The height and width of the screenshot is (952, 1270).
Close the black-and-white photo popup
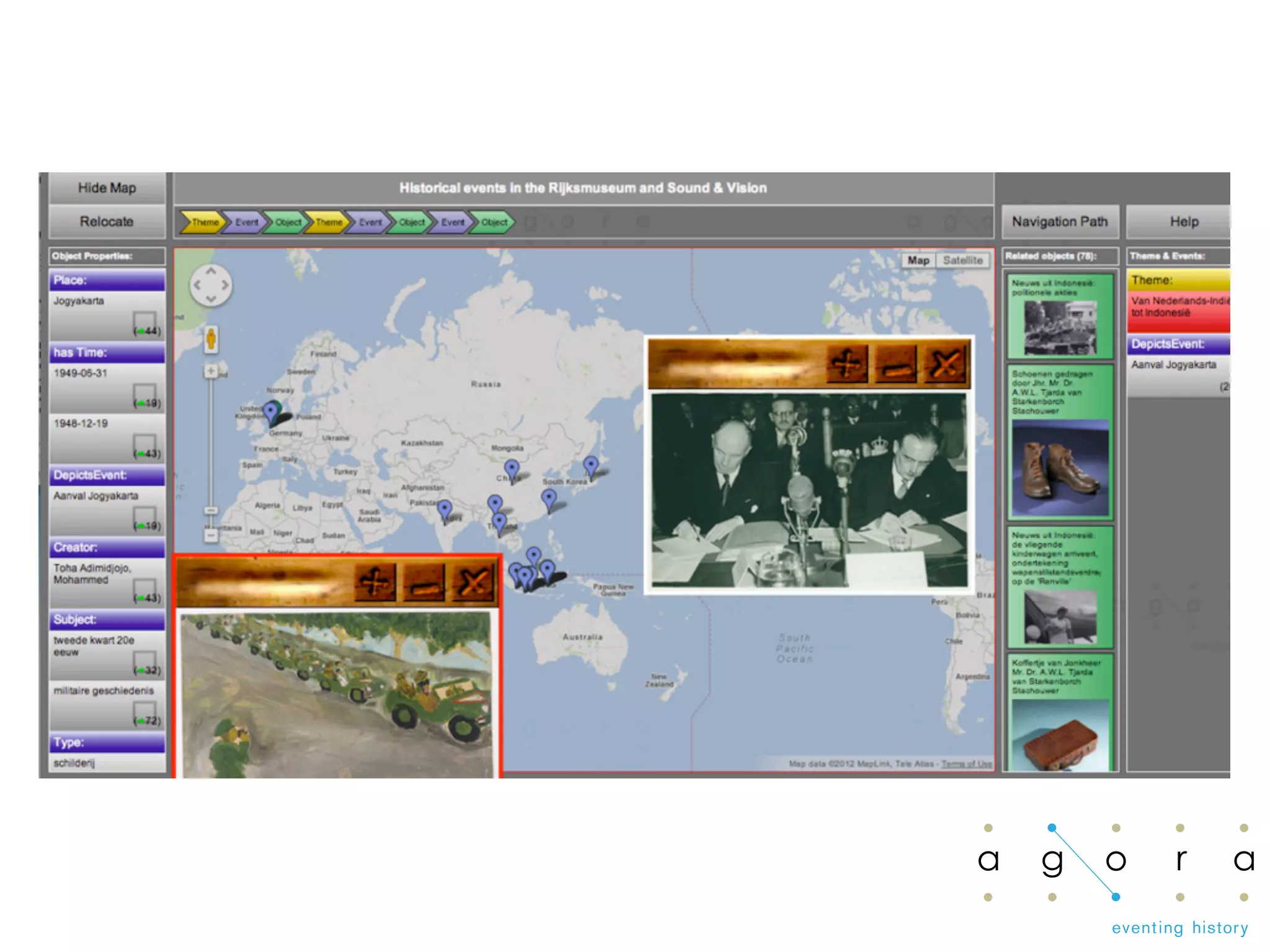point(946,364)
